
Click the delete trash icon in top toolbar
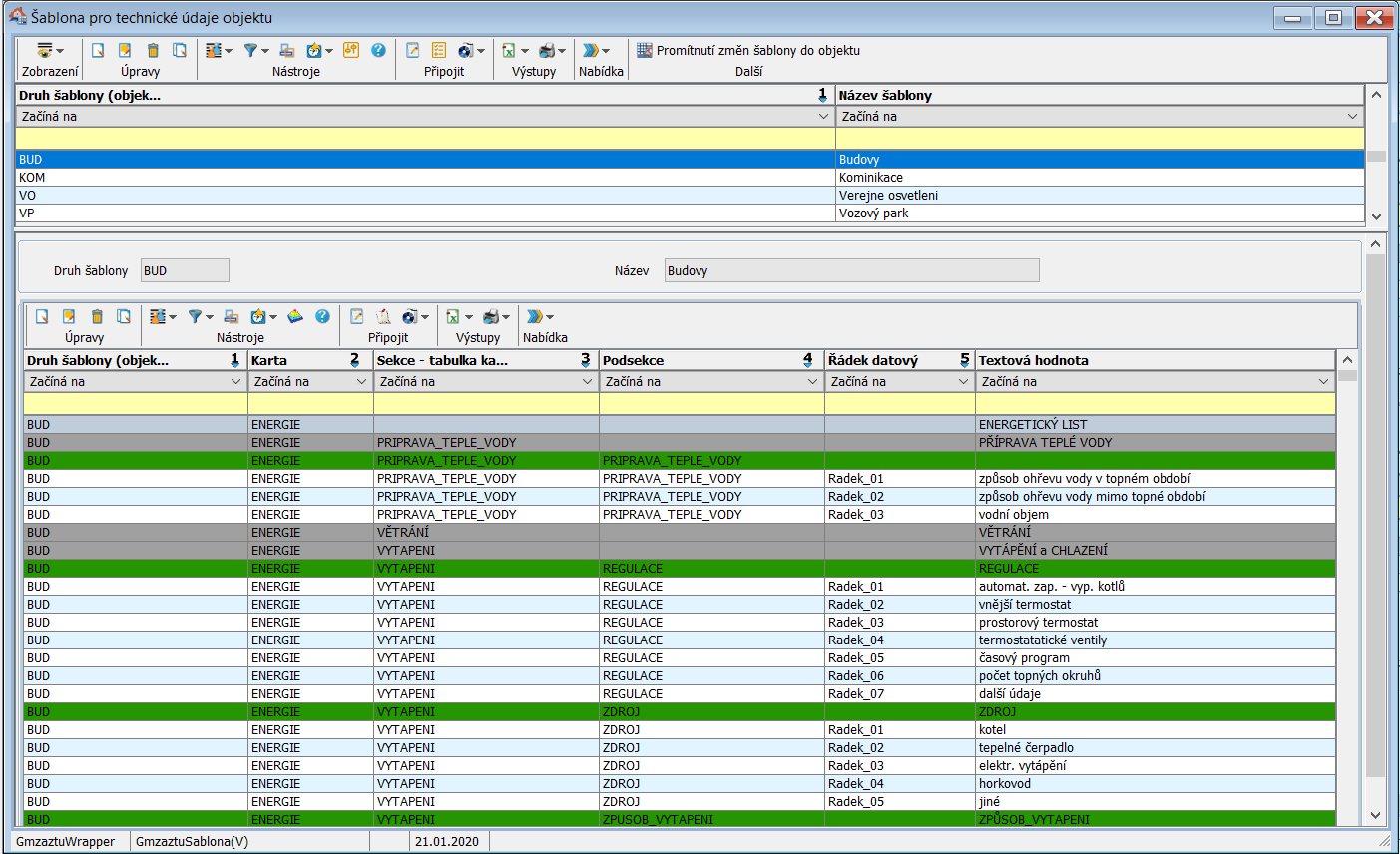pos(153,51)
